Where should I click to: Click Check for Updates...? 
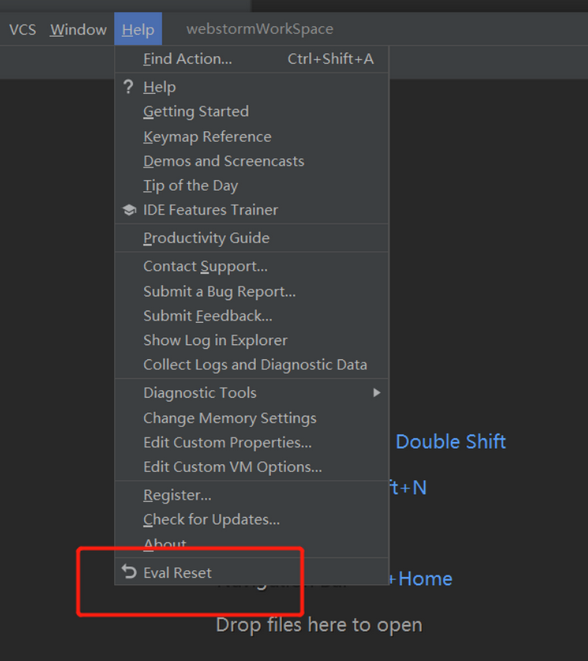click(x=252, y=520)
